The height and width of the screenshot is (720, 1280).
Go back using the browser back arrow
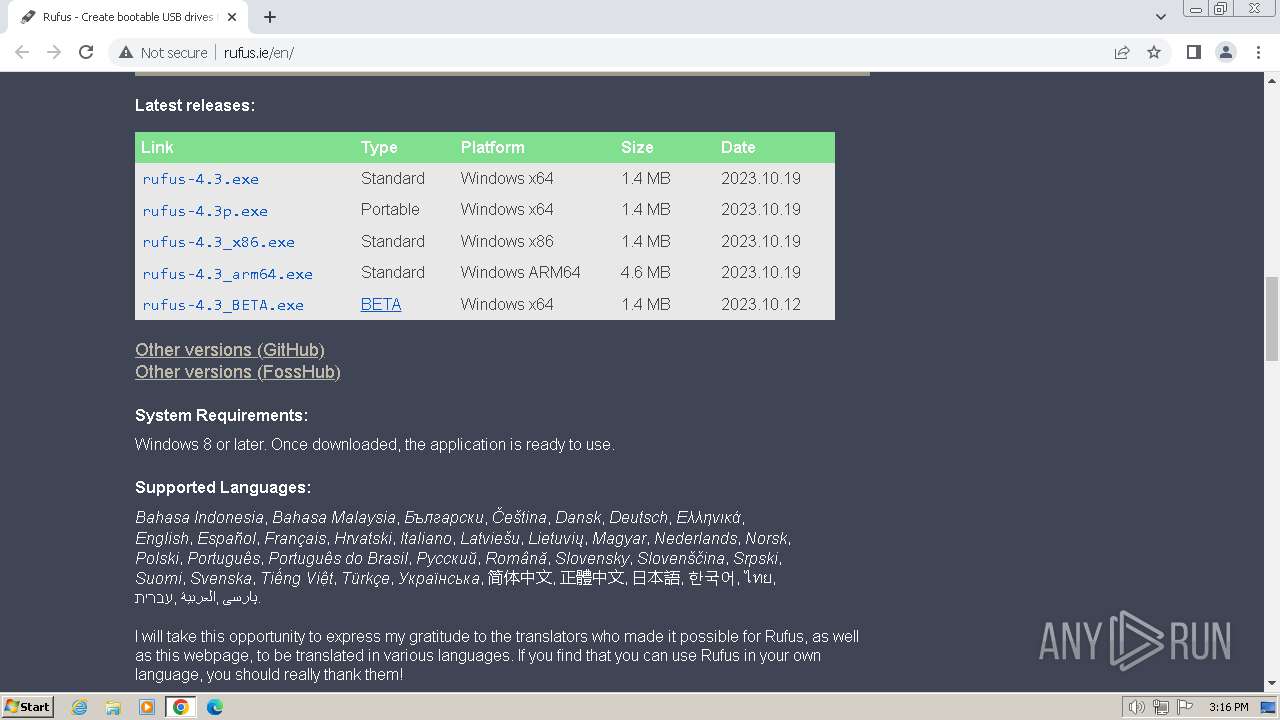point(22,52)
